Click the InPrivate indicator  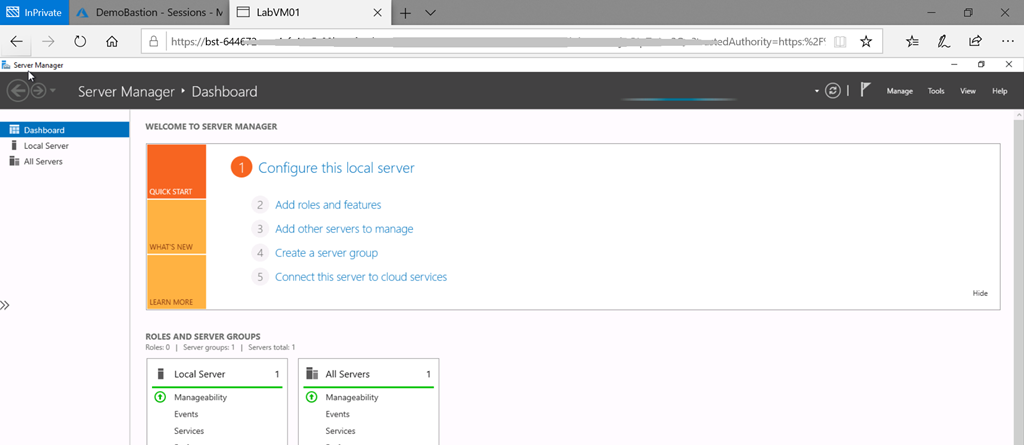click(x=35, y=12)
